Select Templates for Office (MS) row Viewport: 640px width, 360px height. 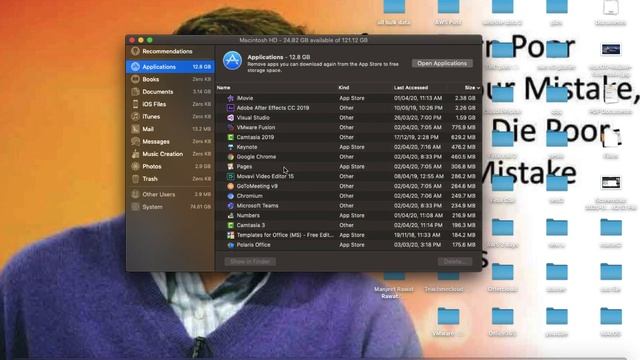coord(348,235)
